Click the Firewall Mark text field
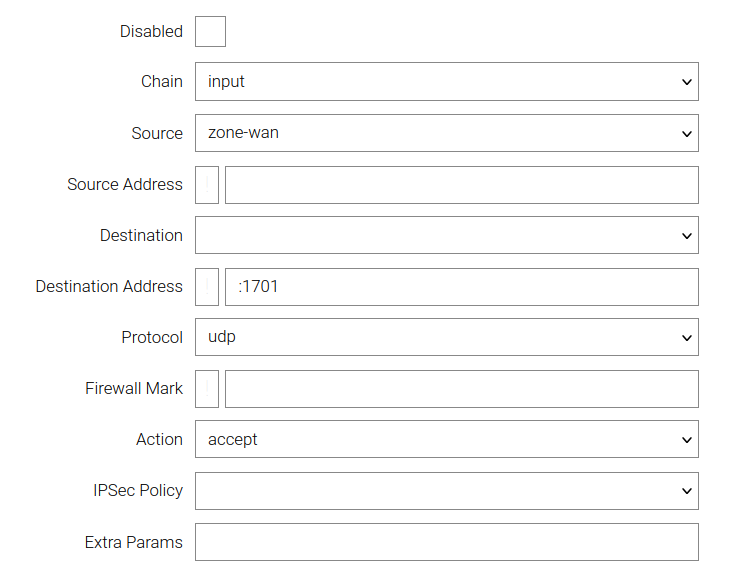 (x=461, y=389)
